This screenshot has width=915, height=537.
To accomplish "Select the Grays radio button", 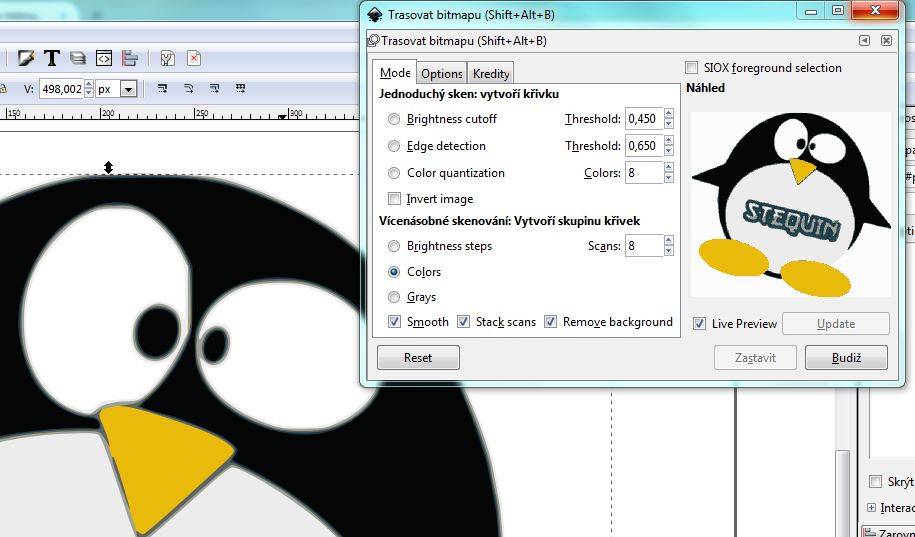I will 394,297.
